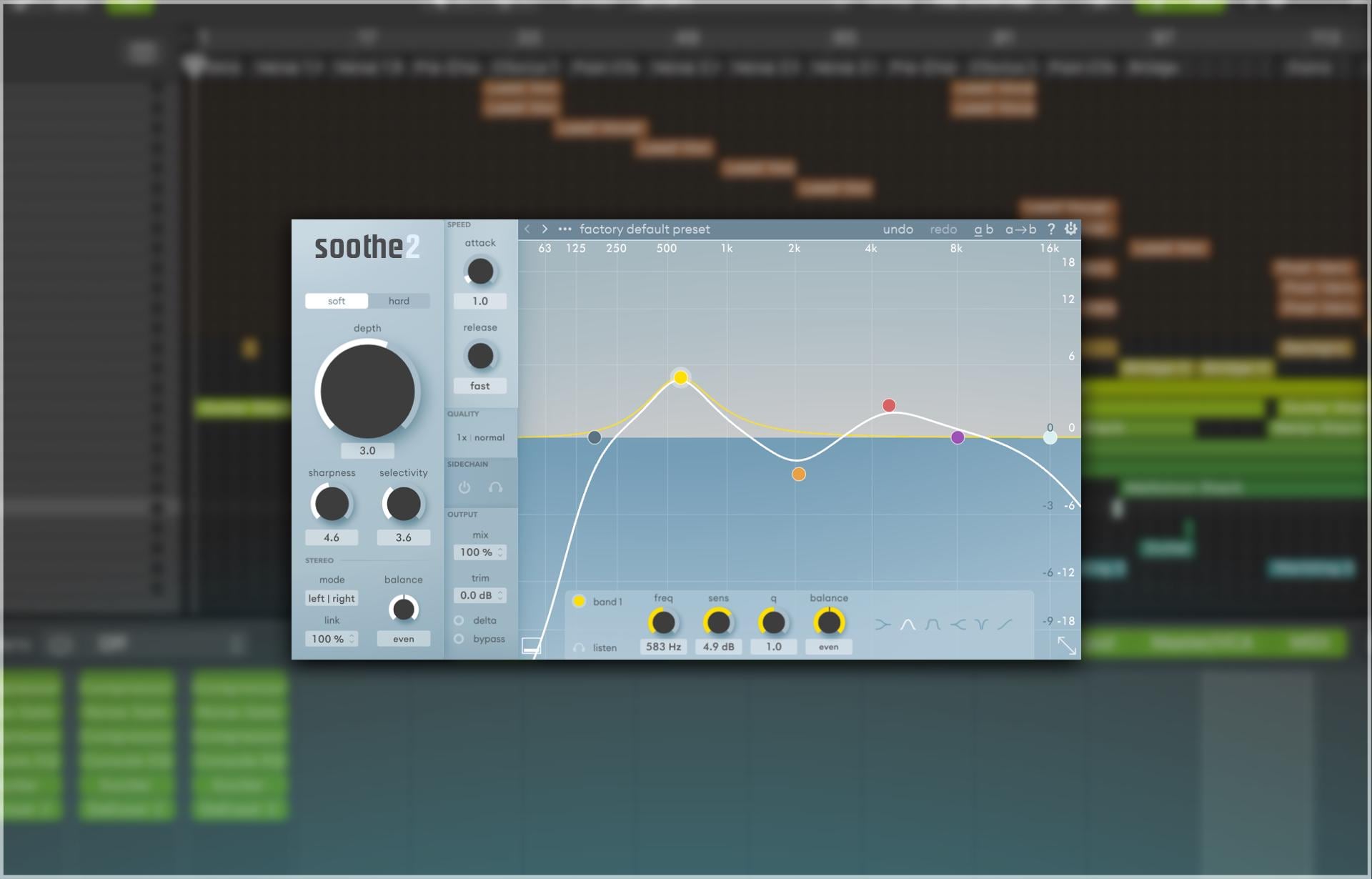Click the q value field 1.0

coord(773,647)
